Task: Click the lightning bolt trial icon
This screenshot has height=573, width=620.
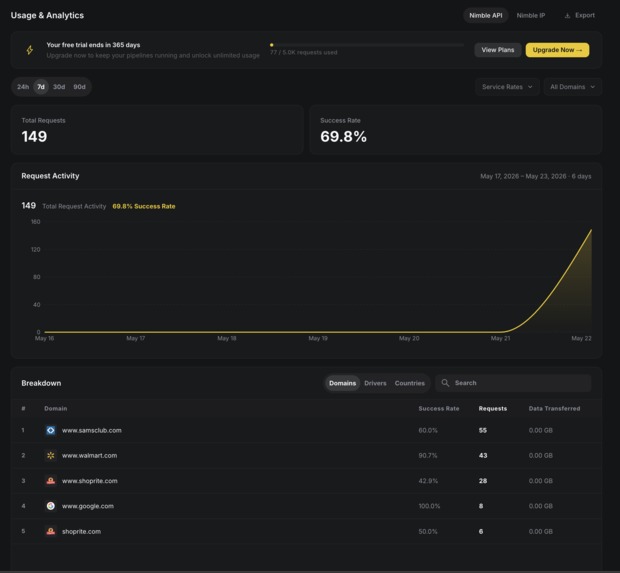Action: coord(30,50)
